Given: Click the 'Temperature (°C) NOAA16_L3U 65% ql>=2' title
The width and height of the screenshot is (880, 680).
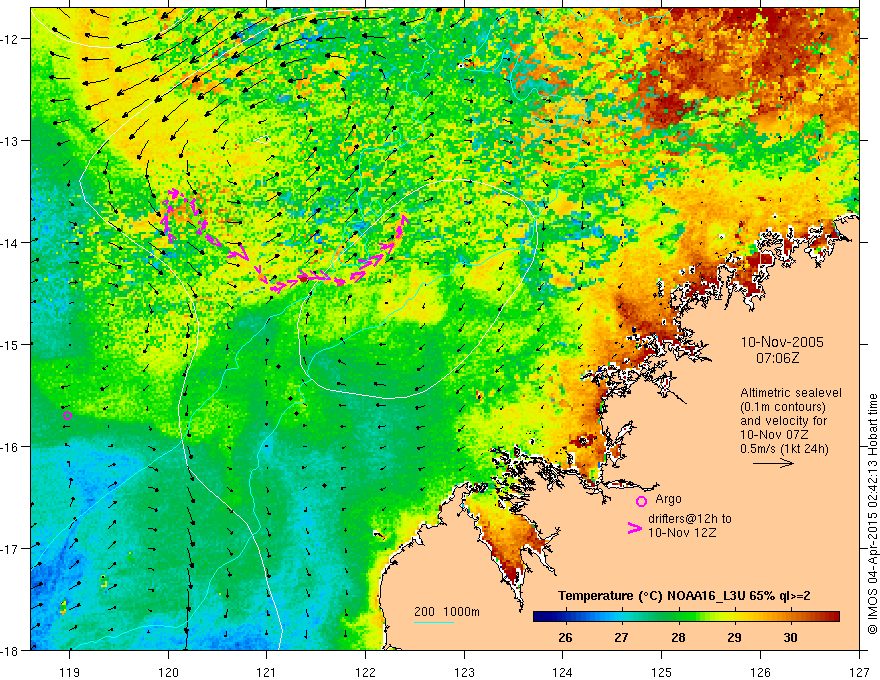Looking at the screenshot, I should pos(684,596).
